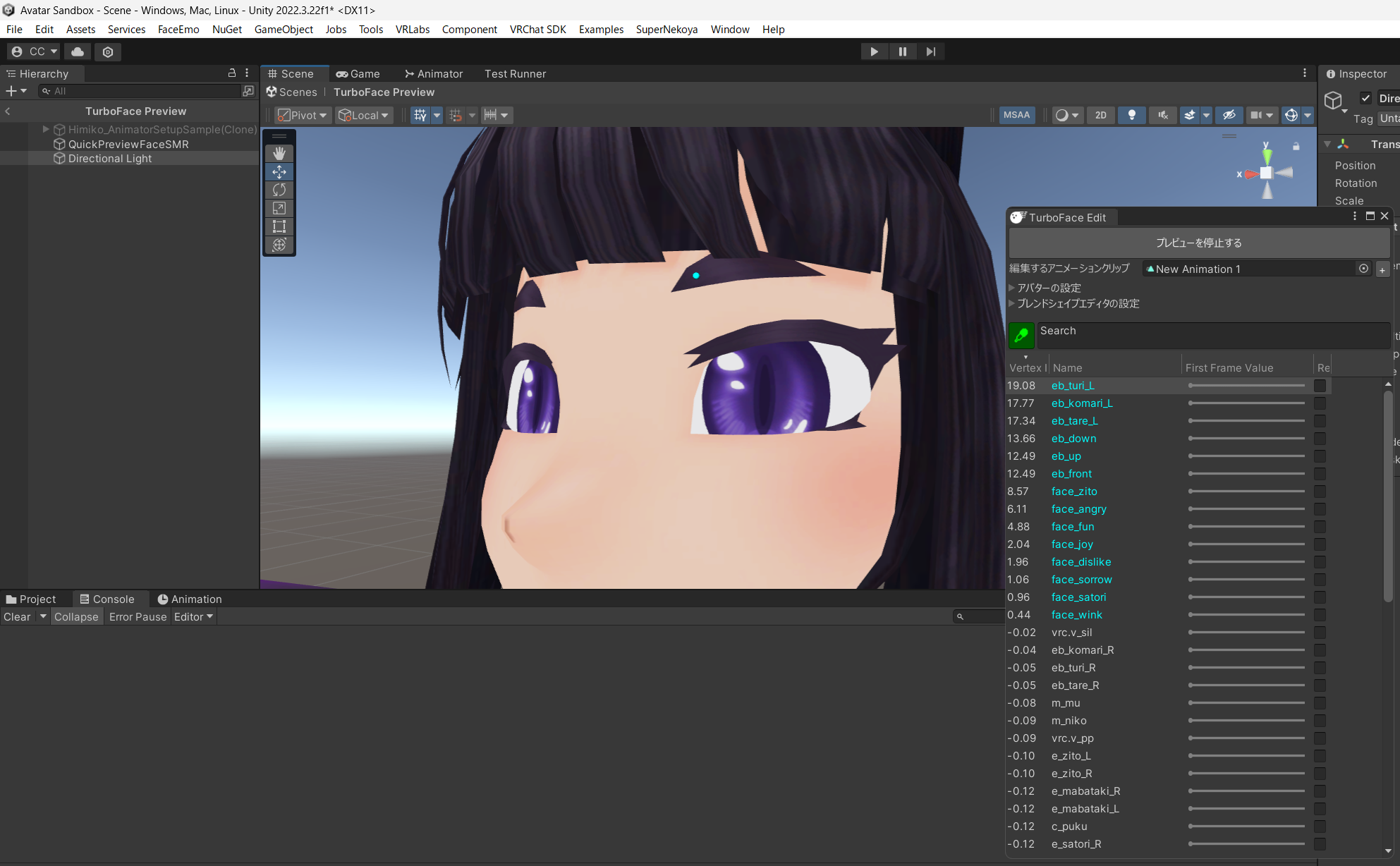This screenshot has height=866, width=1400.
Task: Select the Move tool
Action: tap(279, 171)
